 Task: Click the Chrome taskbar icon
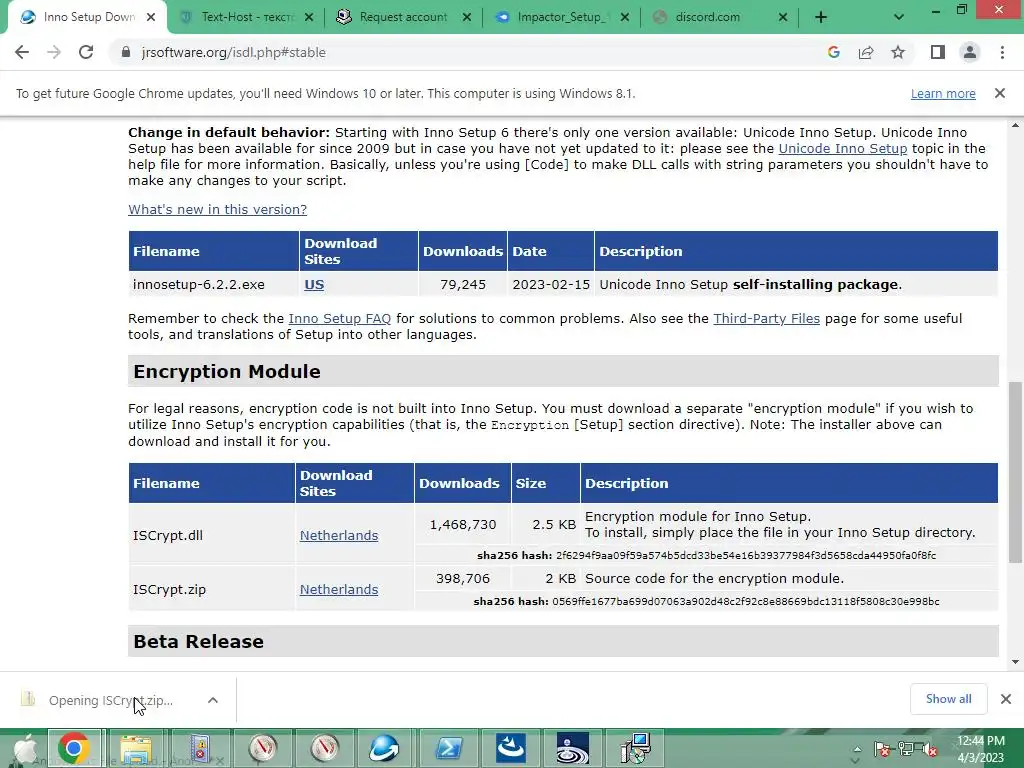(x=74, y=748)
